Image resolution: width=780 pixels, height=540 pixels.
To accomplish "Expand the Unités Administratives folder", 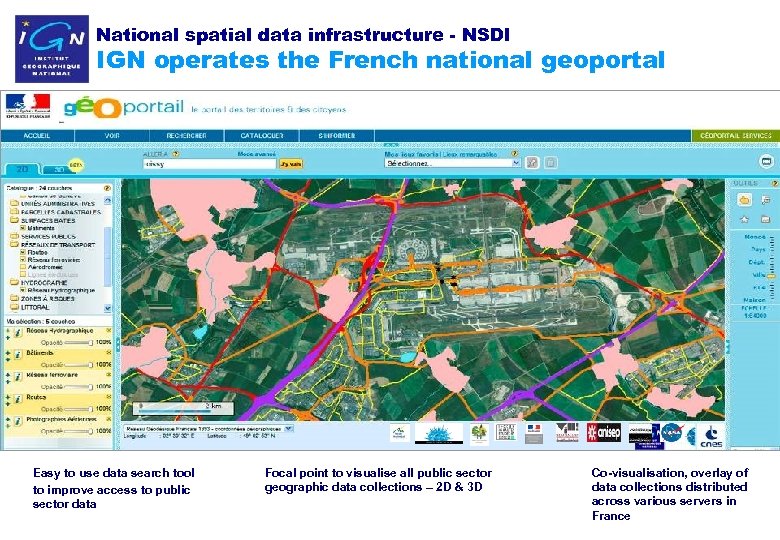I will 14,204.
